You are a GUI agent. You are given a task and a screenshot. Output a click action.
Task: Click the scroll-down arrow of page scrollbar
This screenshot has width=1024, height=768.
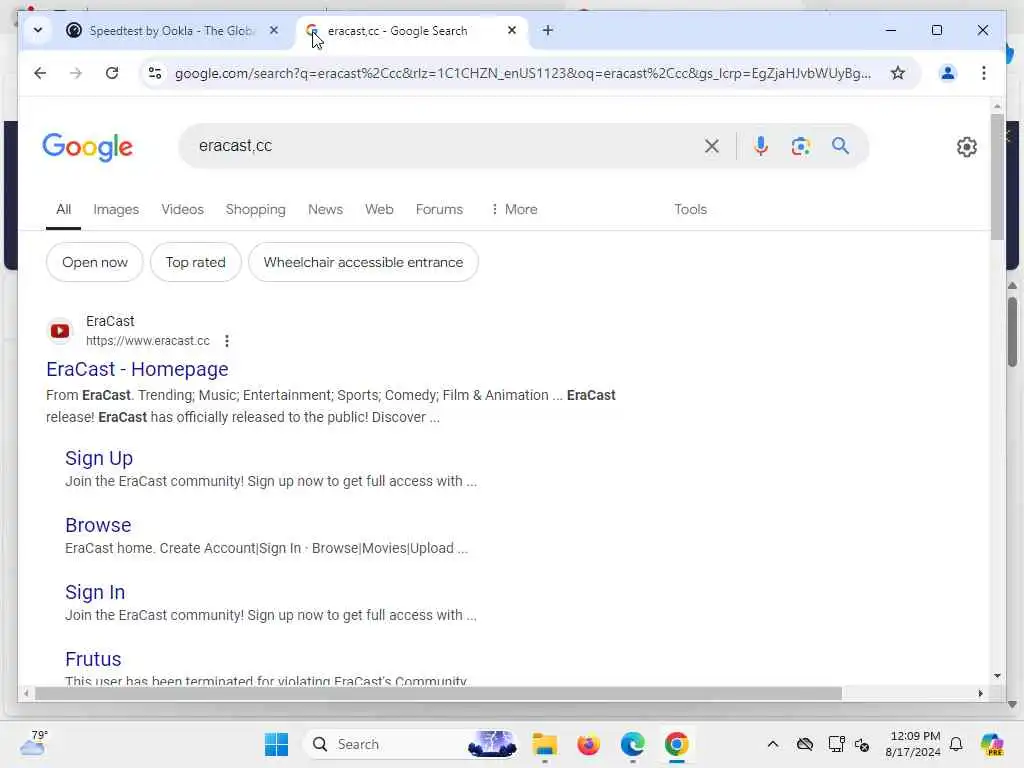coord(997,676)
